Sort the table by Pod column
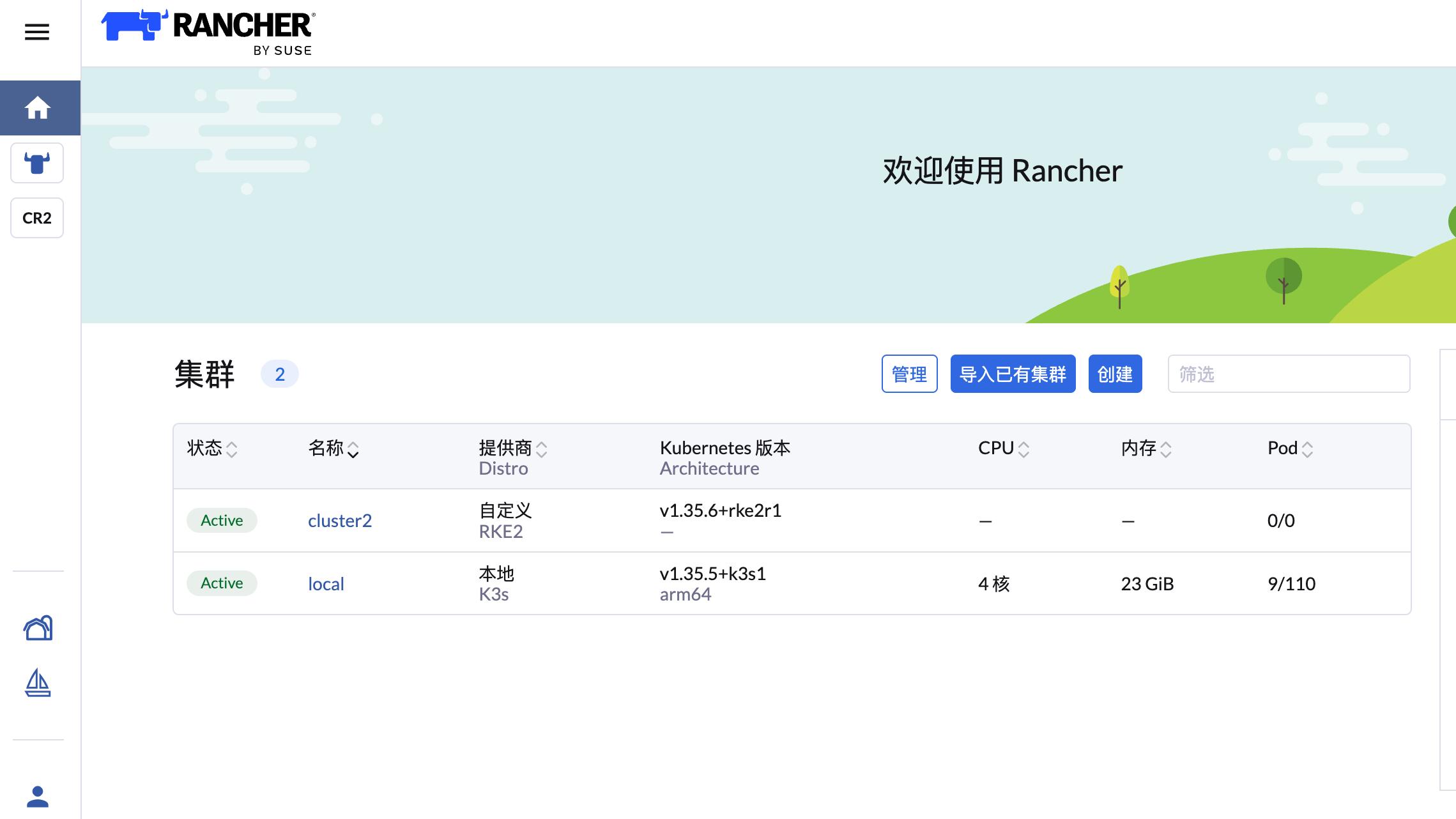Viewport: 1456px width, 819px height. coord(1291,448)
